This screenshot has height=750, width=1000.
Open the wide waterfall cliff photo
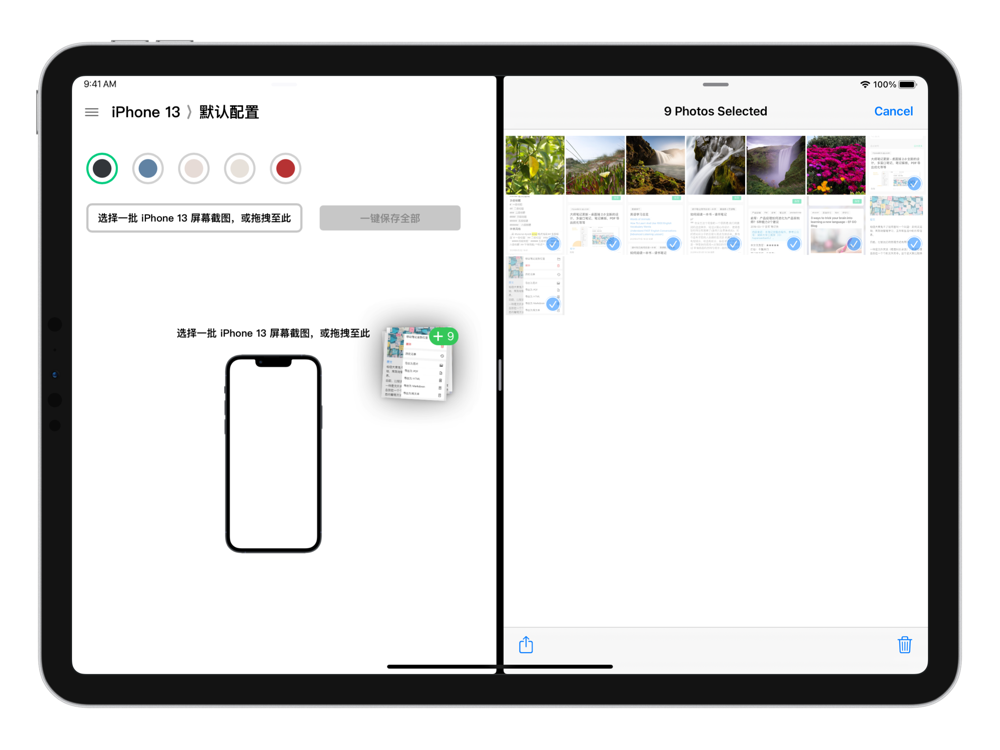[656, 165]
